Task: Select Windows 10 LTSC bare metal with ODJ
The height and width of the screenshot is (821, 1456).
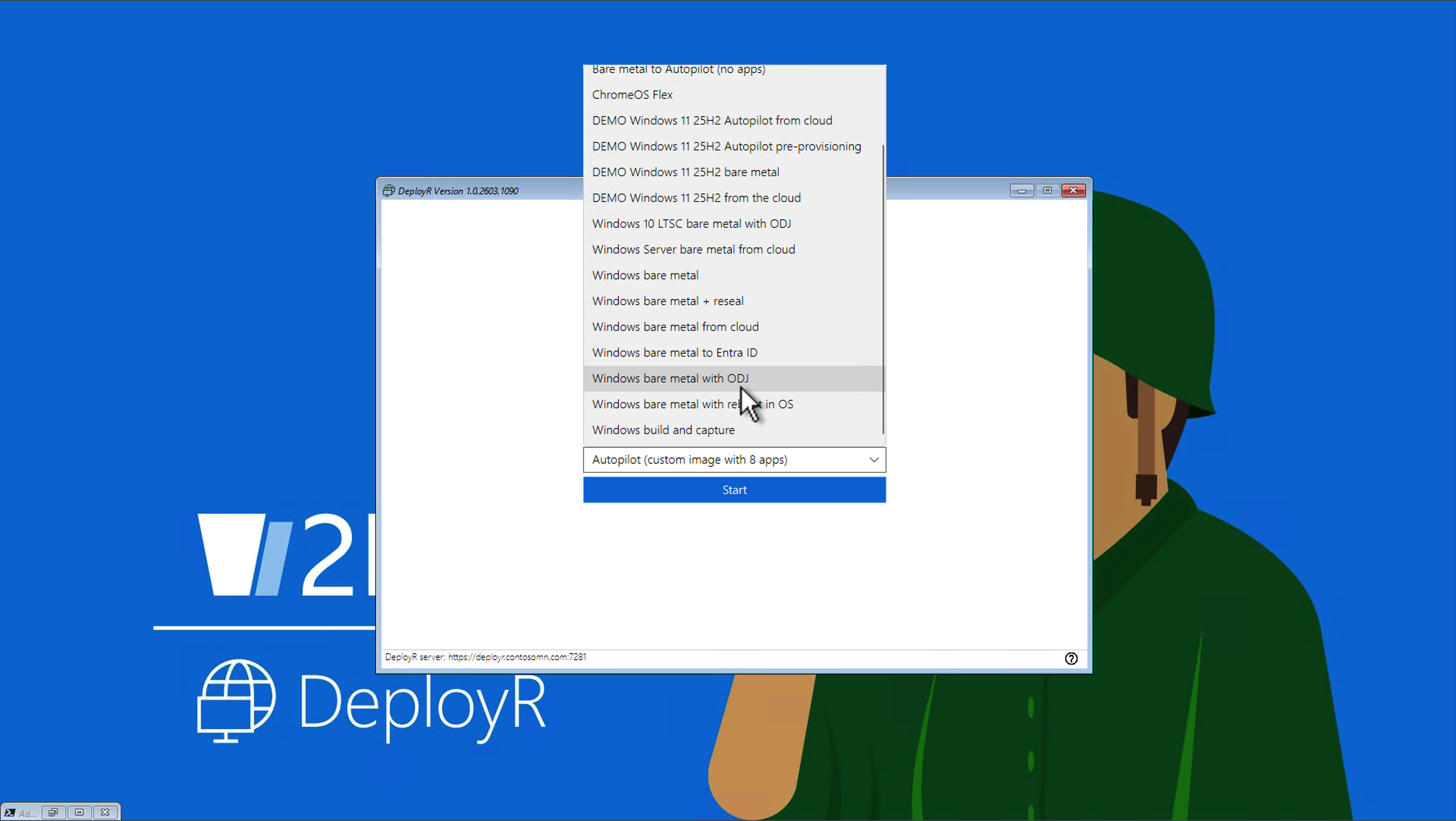Action: tap(691, 224)
